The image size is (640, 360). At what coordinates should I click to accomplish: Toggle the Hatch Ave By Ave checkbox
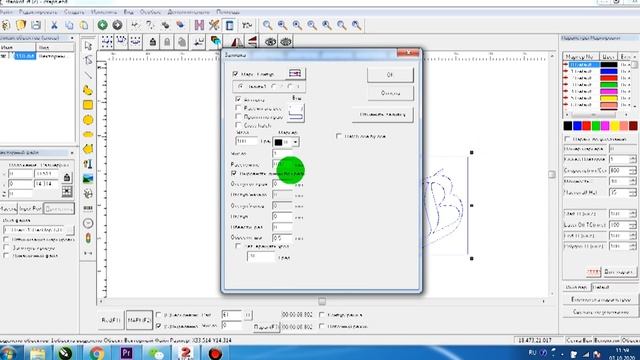click(339, 136)
